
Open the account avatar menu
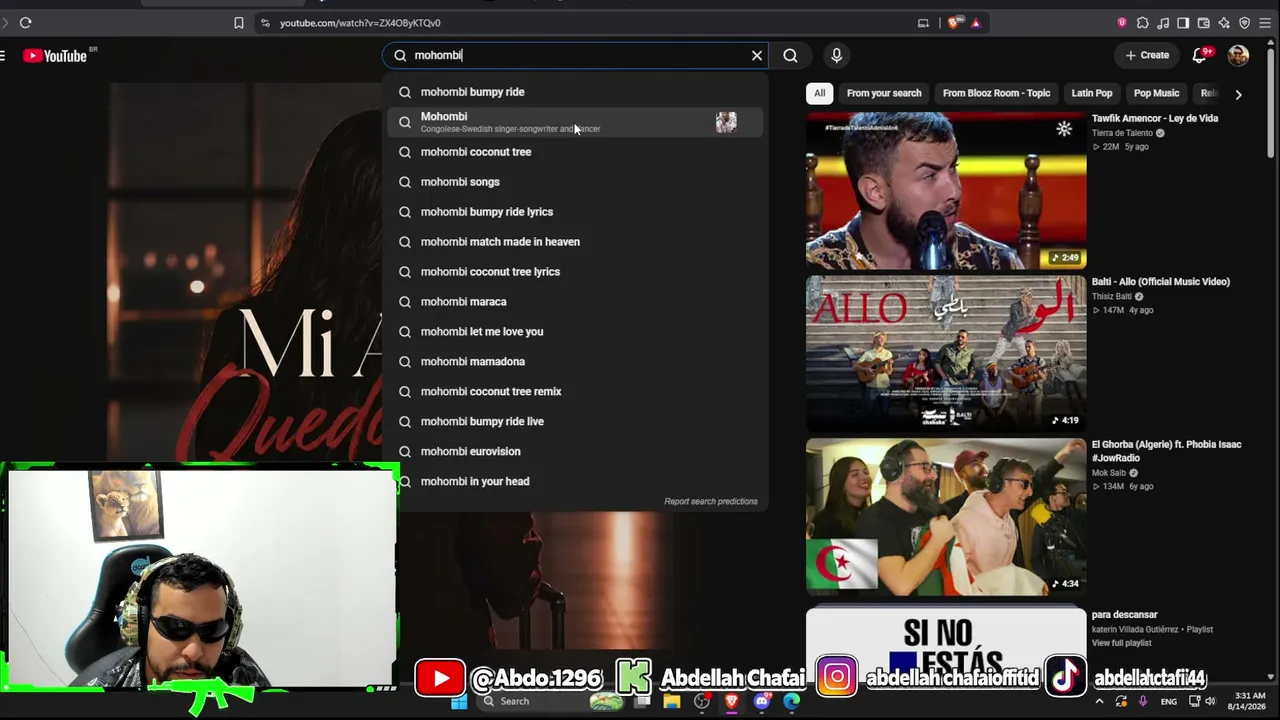coord(1238,56)
